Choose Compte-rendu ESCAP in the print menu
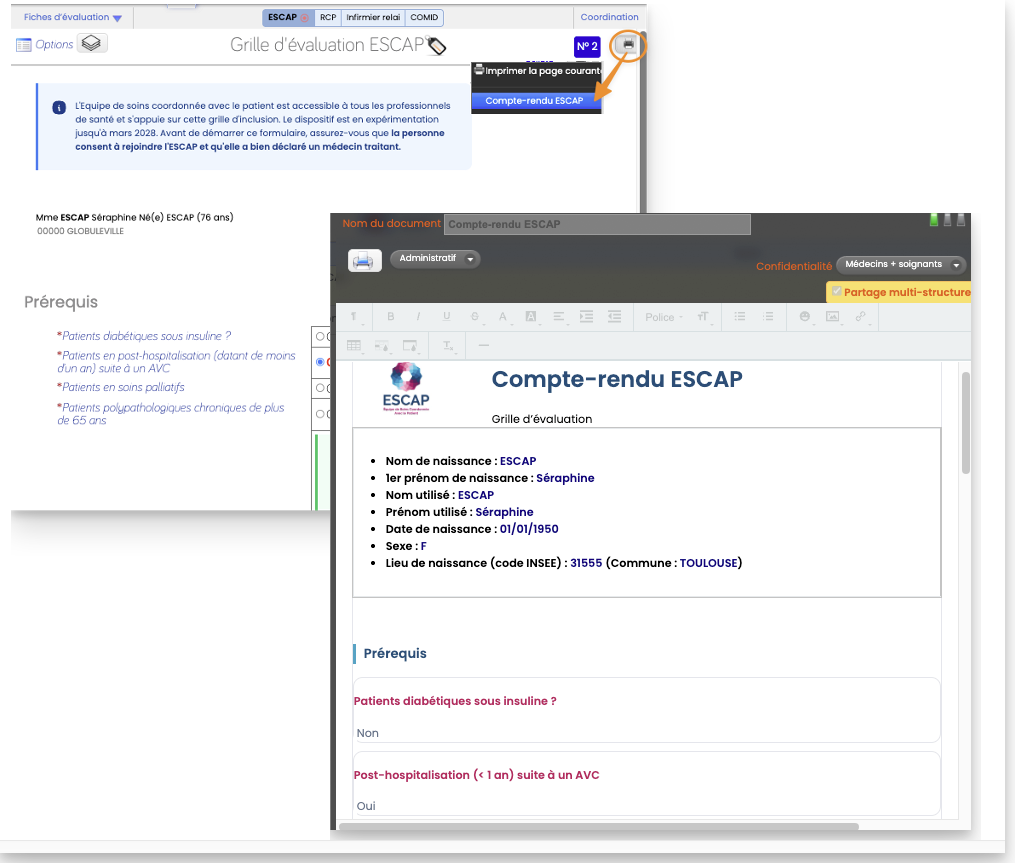The image size is (1015, 863). pos(537,100)
